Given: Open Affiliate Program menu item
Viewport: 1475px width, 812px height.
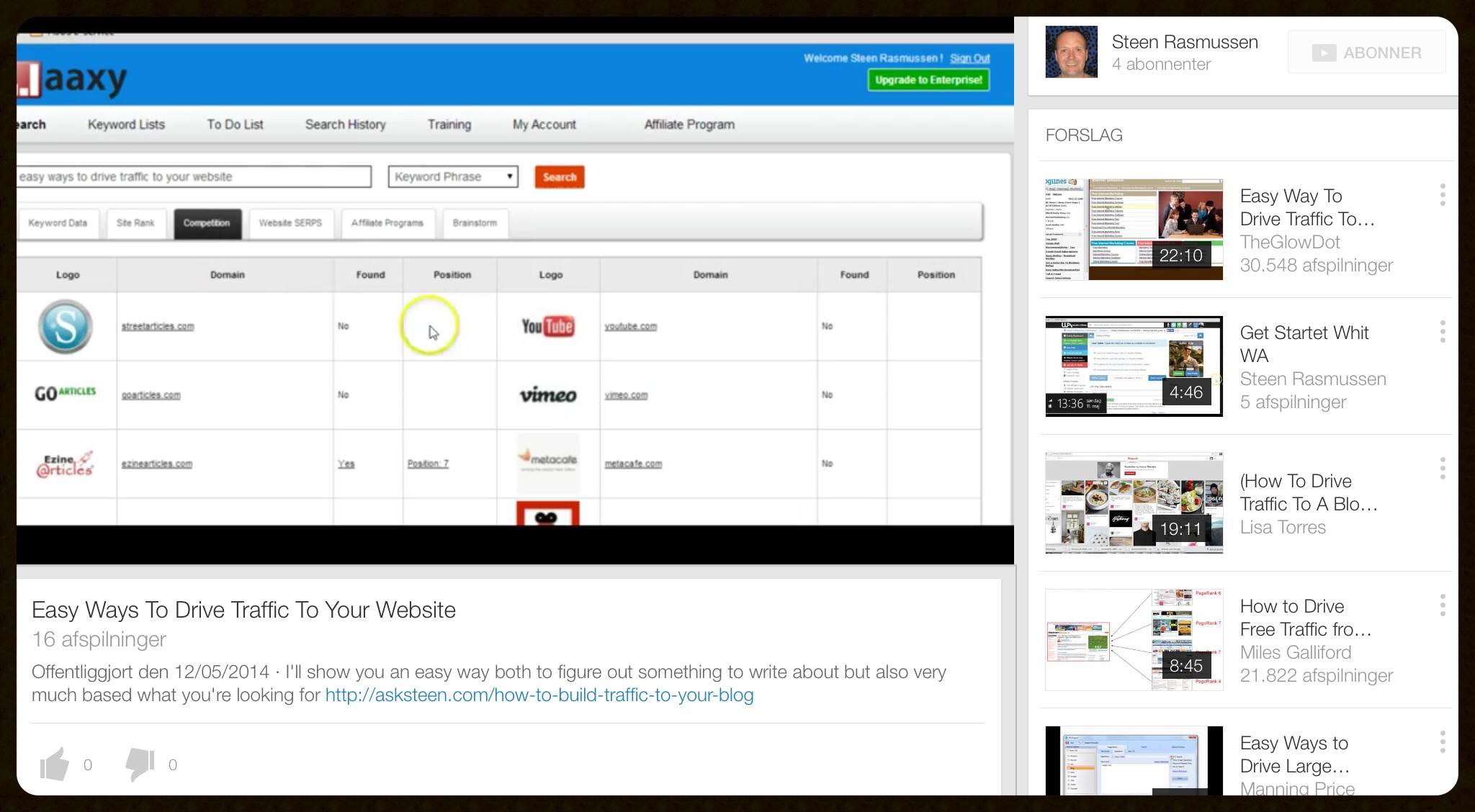Looking at the screenshot, I should click(x=690, y=125).
